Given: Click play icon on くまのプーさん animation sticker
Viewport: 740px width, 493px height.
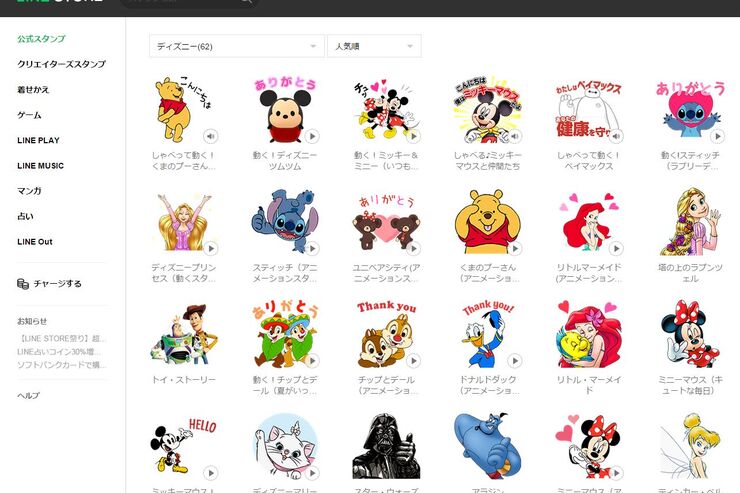Looking at the screenshot, I should (515, 249).
